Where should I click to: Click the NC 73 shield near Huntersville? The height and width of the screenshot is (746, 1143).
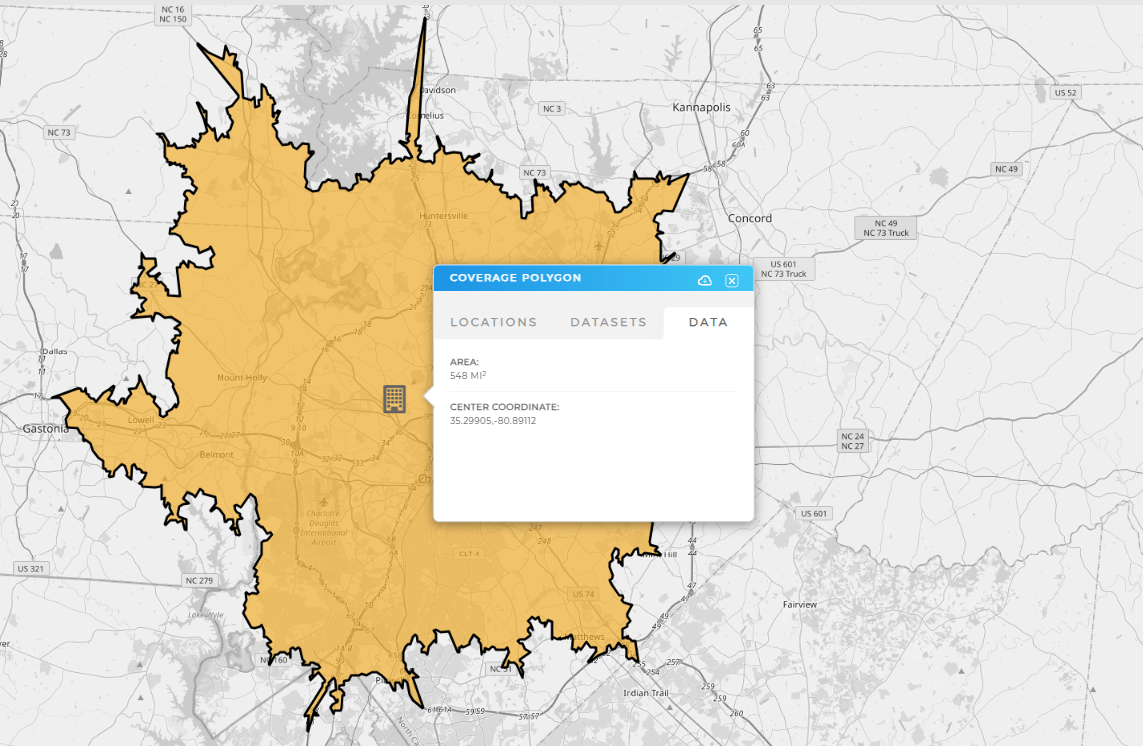click(x=534, y=173)
